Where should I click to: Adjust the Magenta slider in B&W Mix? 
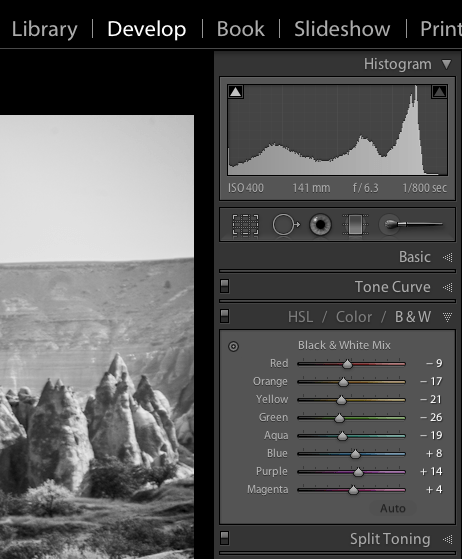point(353,490)
